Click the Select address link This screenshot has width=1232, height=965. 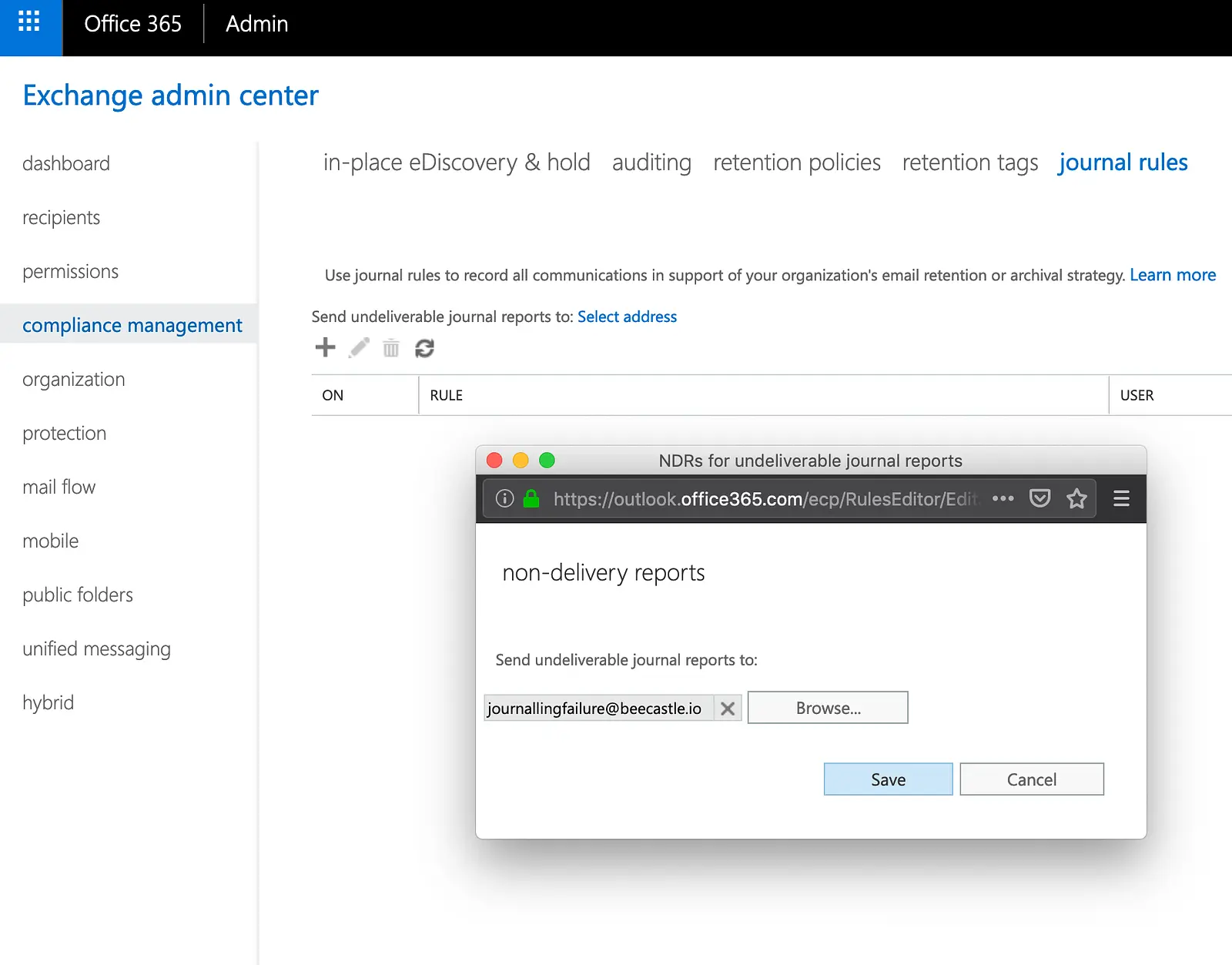628,317
